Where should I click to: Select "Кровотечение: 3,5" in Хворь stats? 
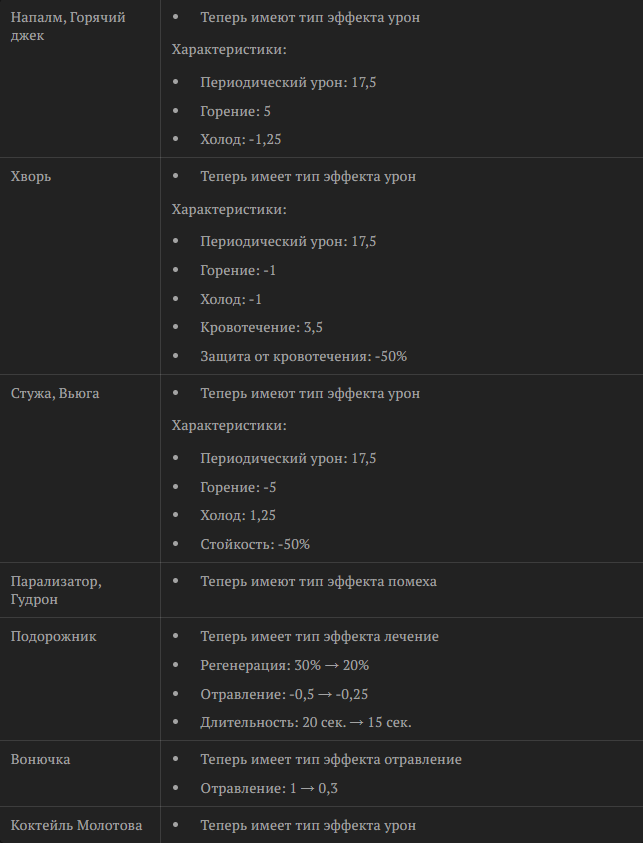pos(261,327)
